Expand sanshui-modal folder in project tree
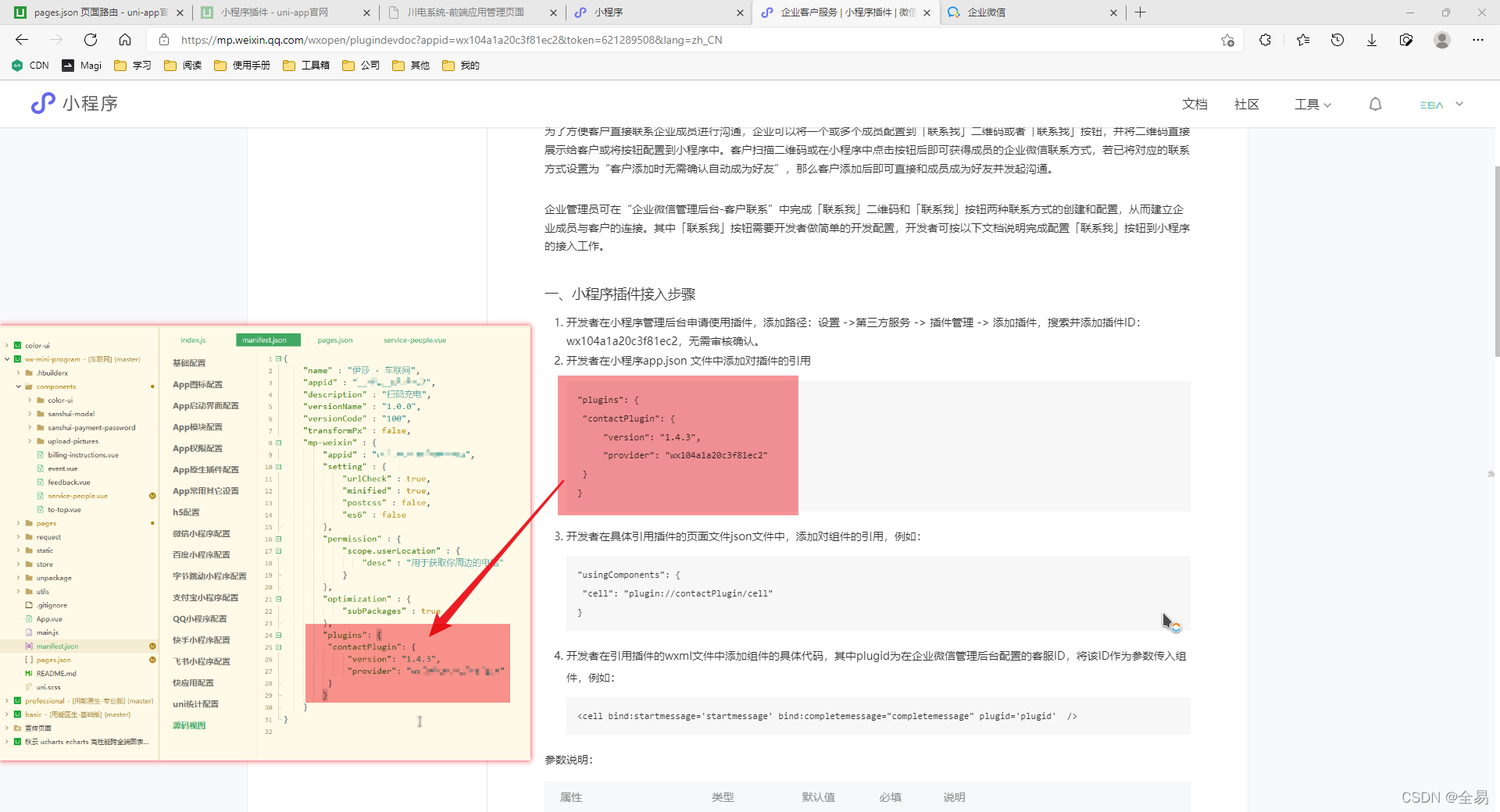Image resolution: width=1500 pixels, height=812 pixels. [30, 414]
